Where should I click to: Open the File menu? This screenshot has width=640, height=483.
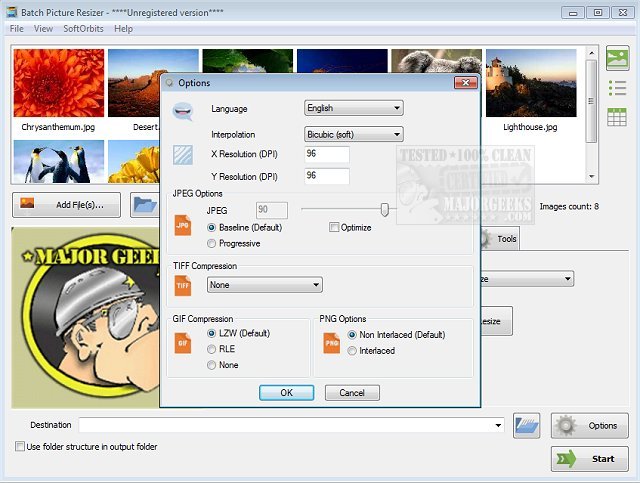click(x=17, y=29)
